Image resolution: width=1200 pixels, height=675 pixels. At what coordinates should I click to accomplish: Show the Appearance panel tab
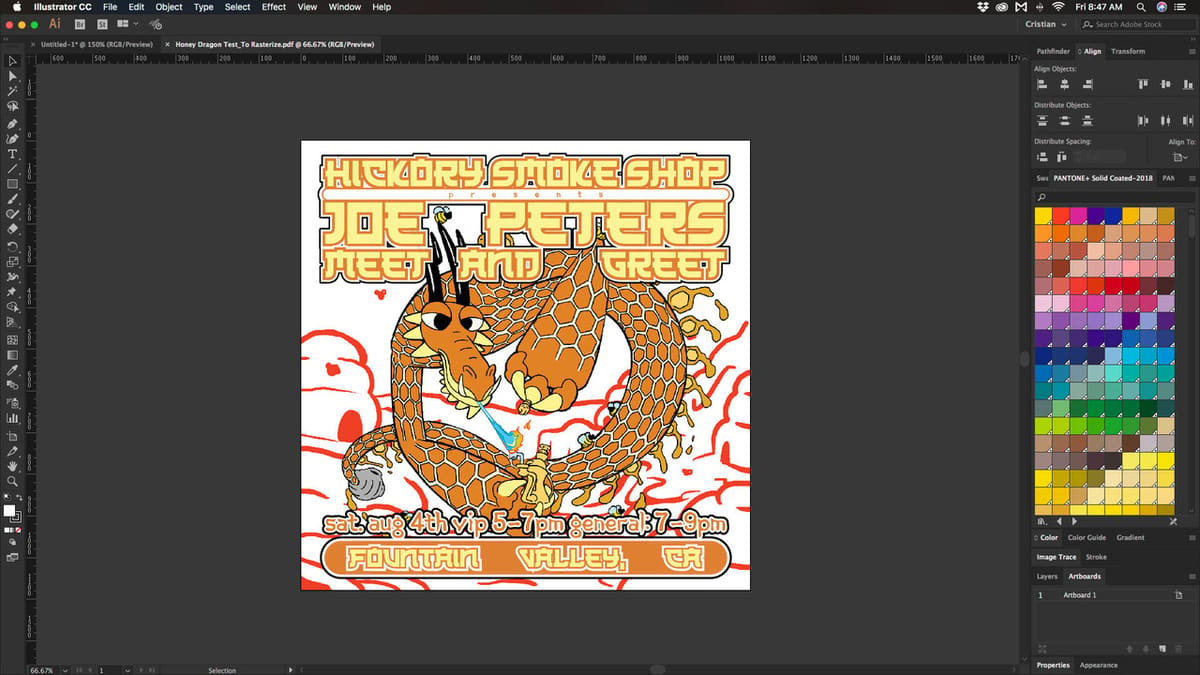(1098, 665)
